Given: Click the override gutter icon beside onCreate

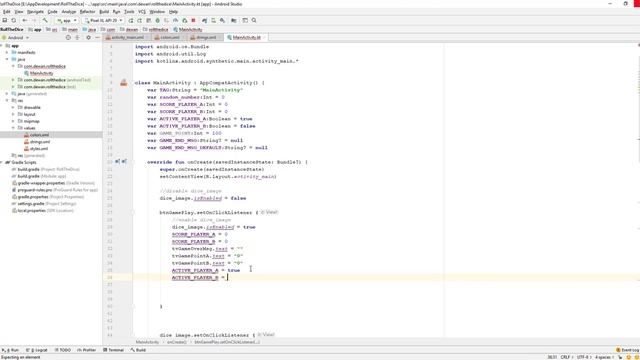Looking at the screenshot, I should (x=118, y=162).
